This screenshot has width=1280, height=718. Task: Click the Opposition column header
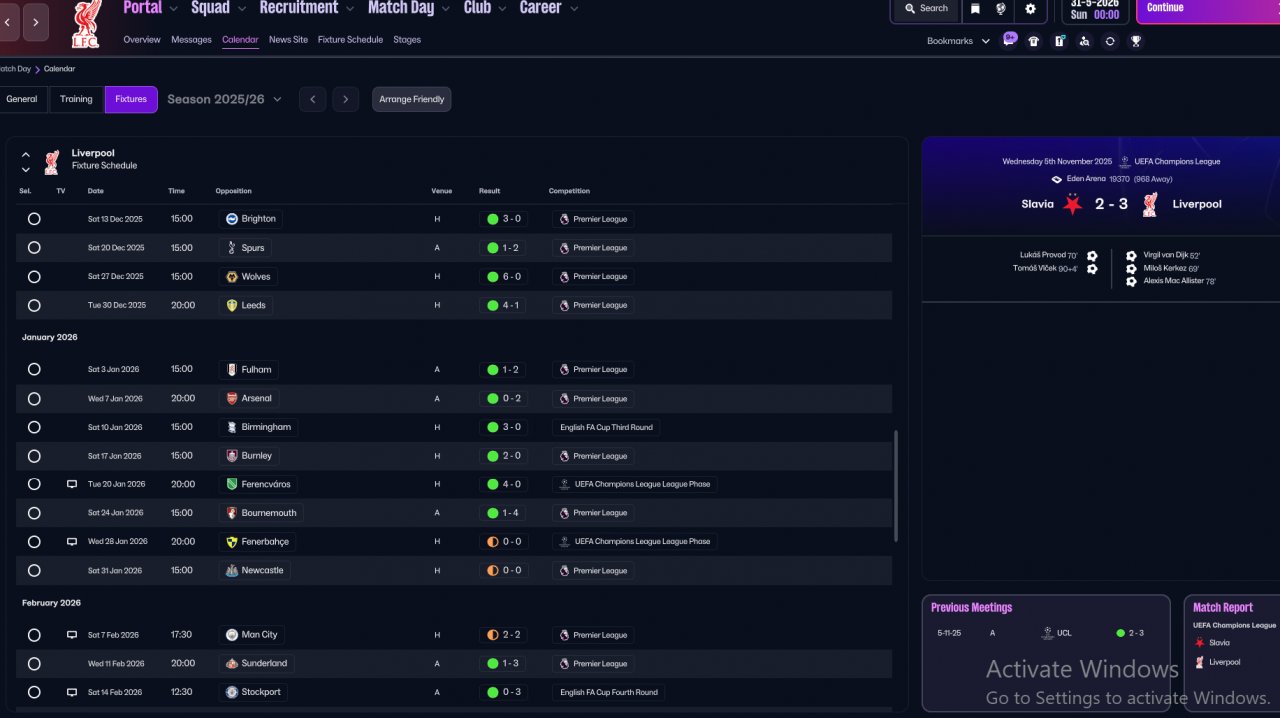[x=234, y=191]
